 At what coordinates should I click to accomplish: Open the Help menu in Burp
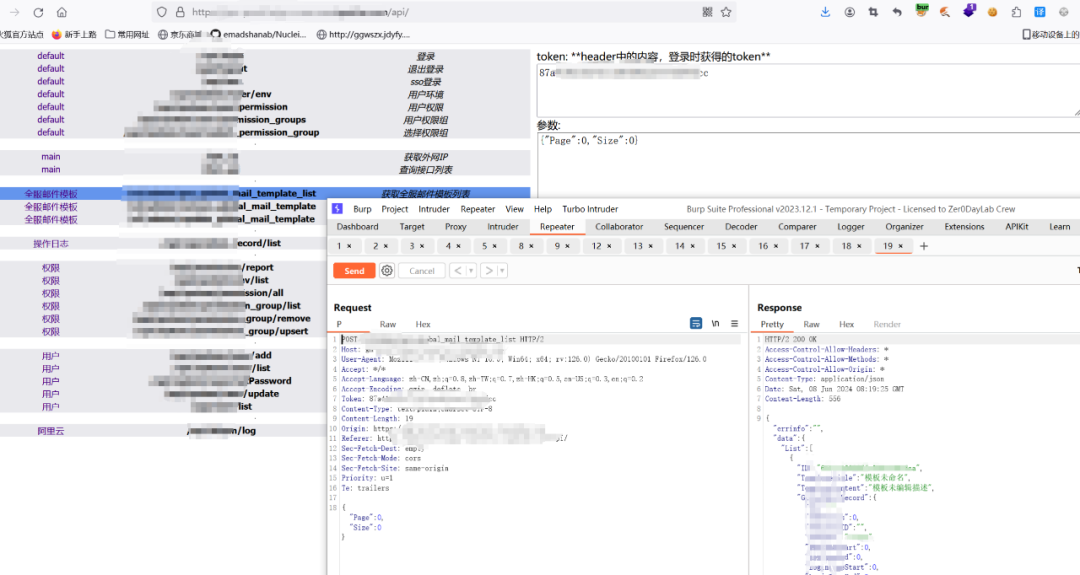(543, 209)
